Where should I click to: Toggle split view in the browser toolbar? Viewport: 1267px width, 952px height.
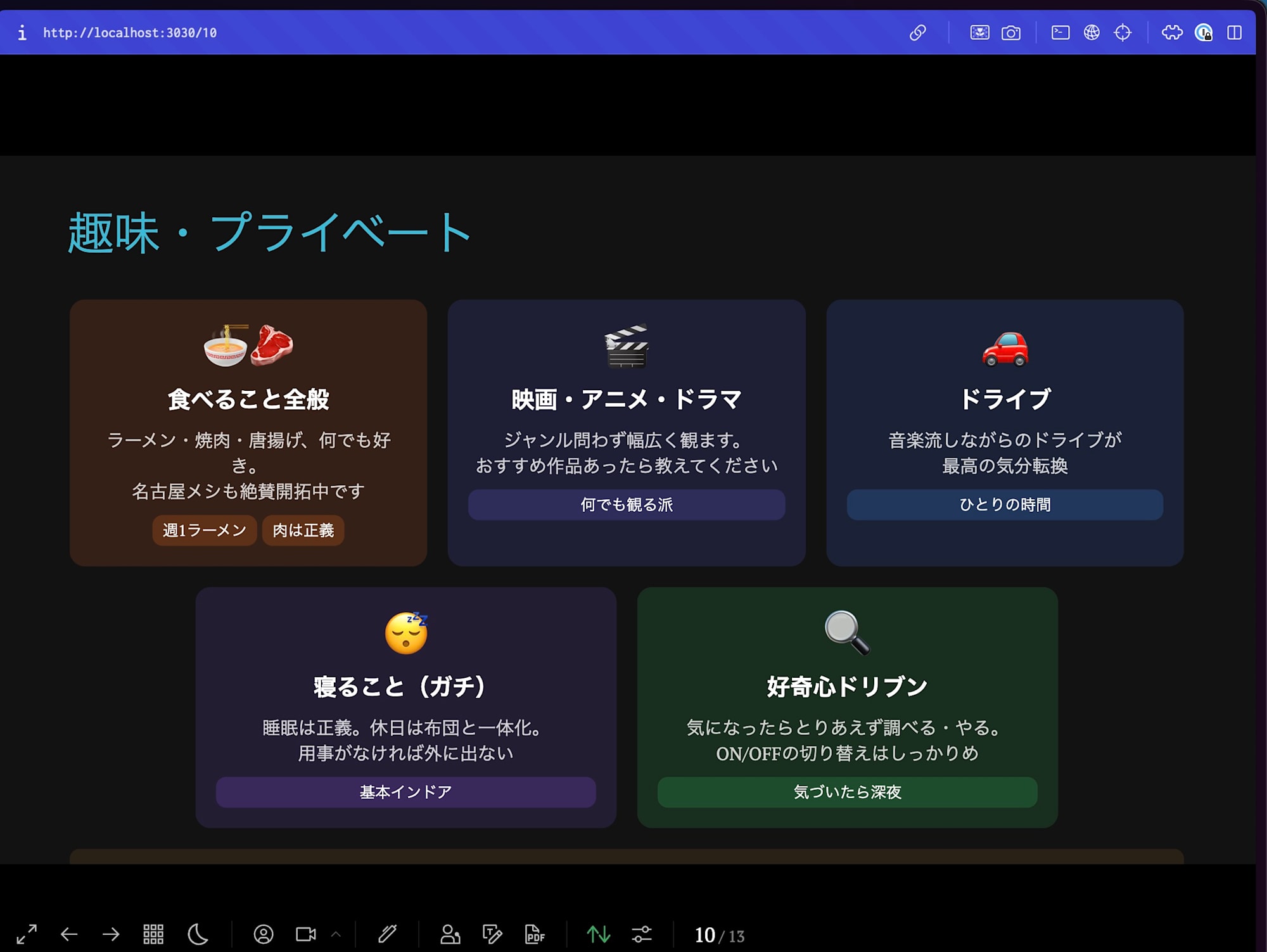(1234, 32)
